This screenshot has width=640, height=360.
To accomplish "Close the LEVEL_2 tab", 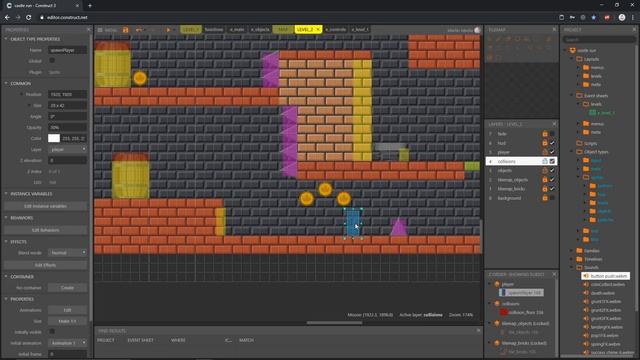I will tap(318, 30).
